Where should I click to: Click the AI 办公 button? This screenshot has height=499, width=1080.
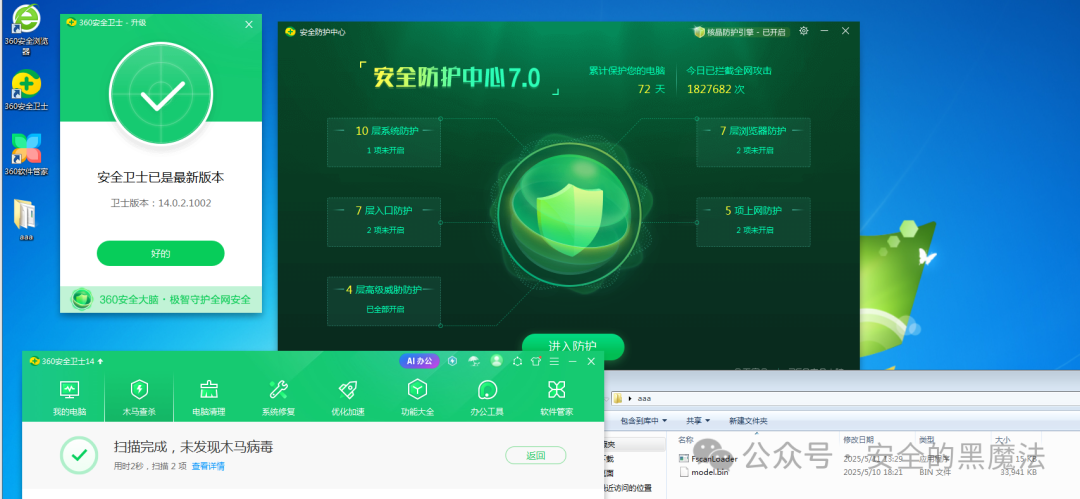click(x=419, y=361)
